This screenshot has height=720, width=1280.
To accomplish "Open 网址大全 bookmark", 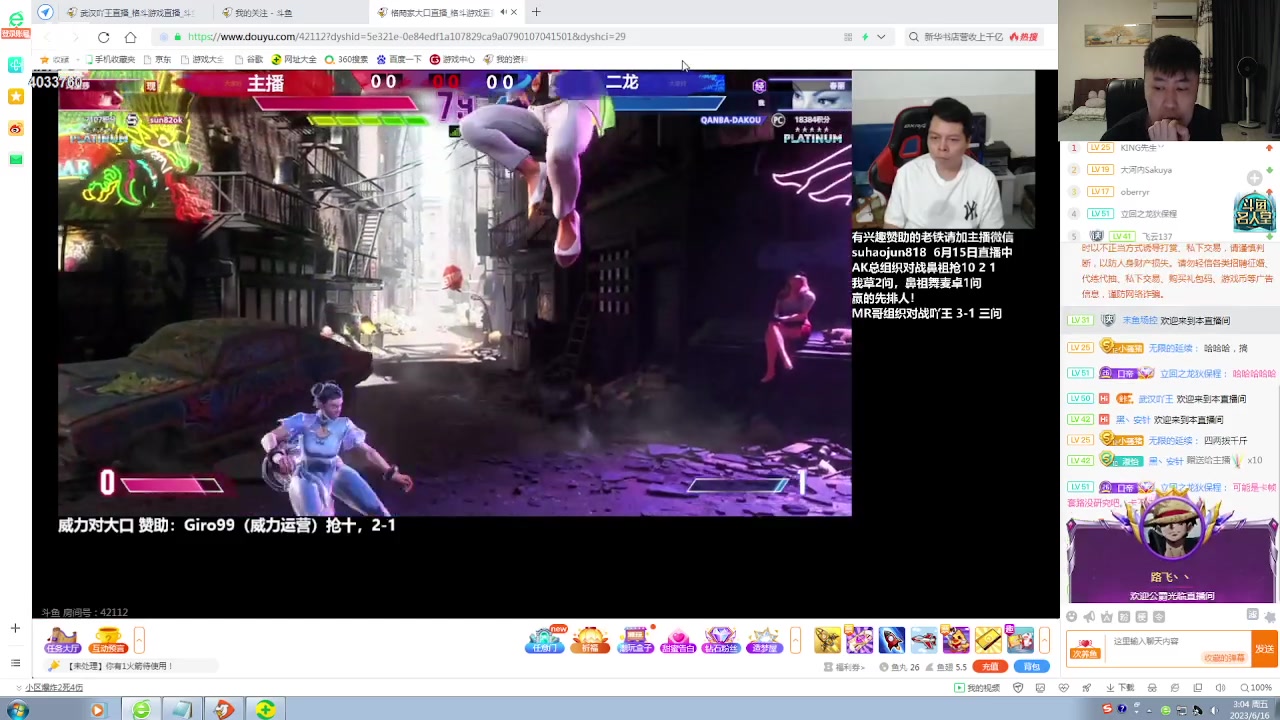I will 294,60.
